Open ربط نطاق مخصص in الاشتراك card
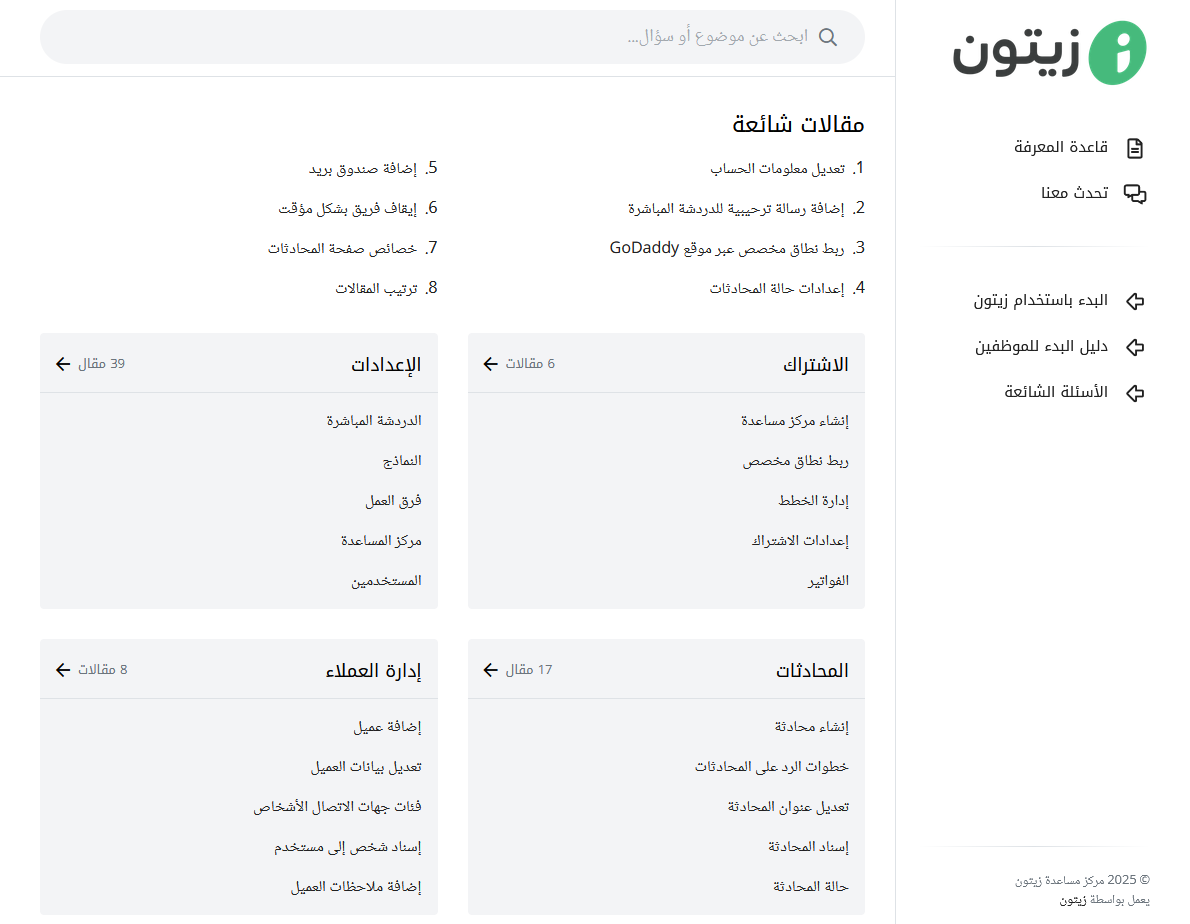 coord(795,461)
